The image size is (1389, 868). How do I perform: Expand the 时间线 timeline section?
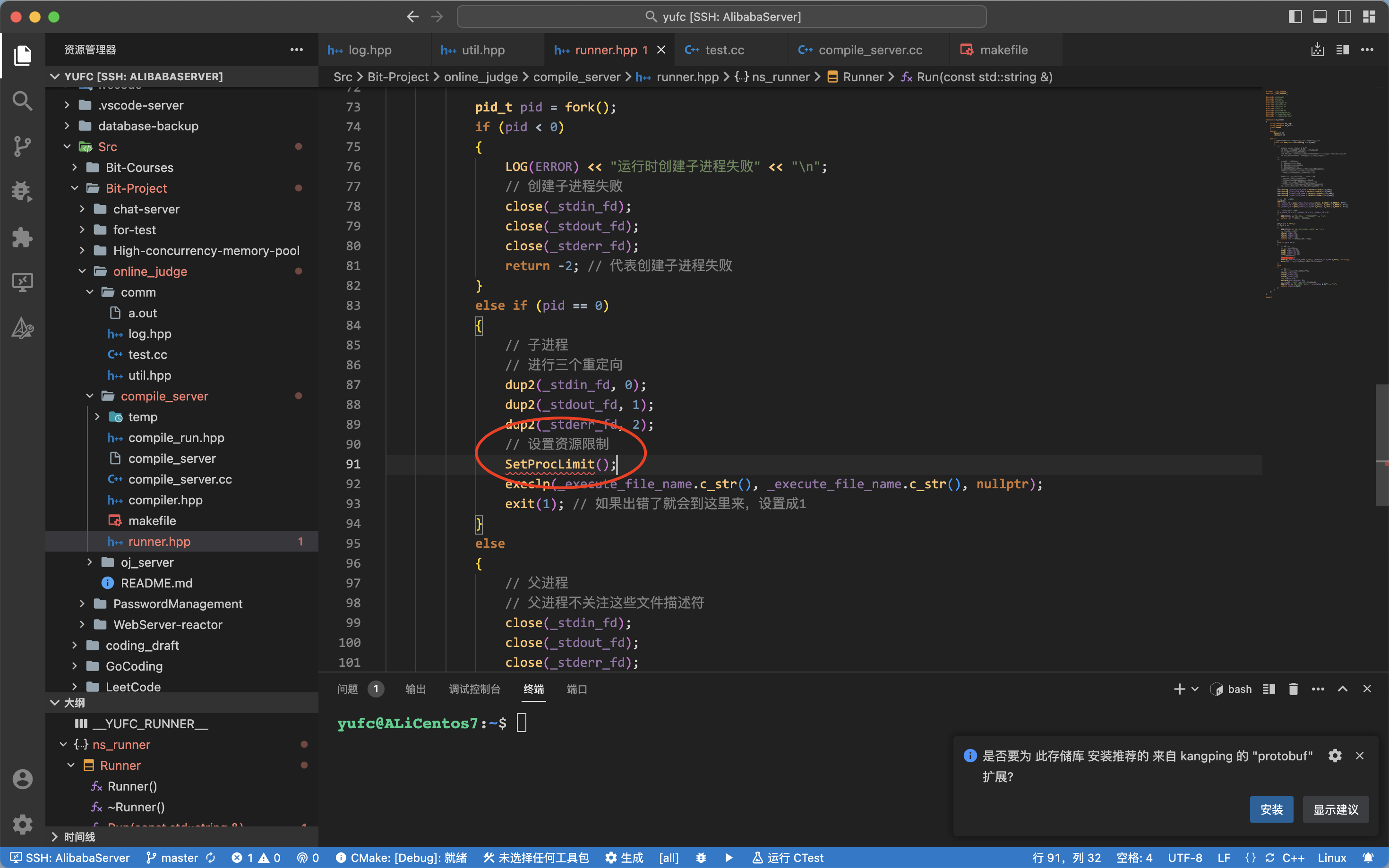(x=182, y=837)
